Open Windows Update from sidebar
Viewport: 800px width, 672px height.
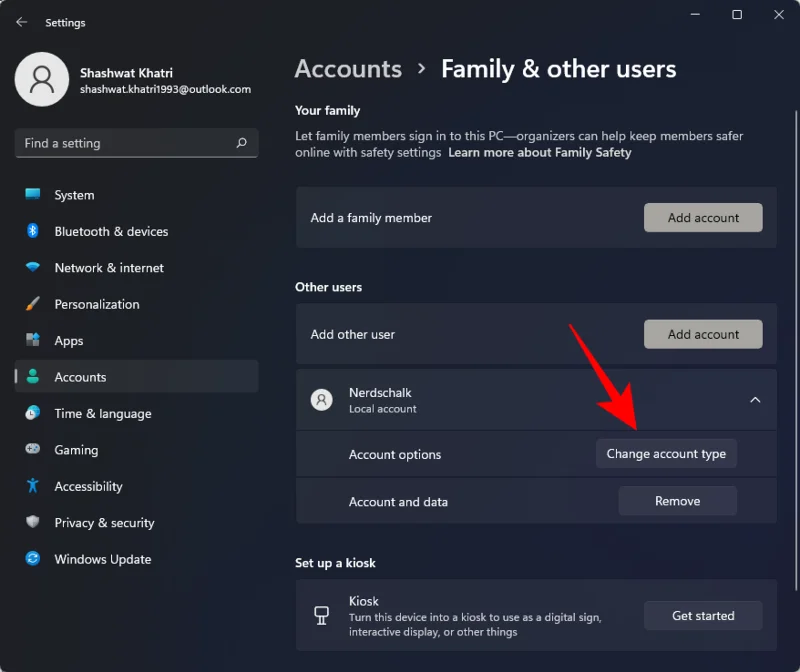103,559
